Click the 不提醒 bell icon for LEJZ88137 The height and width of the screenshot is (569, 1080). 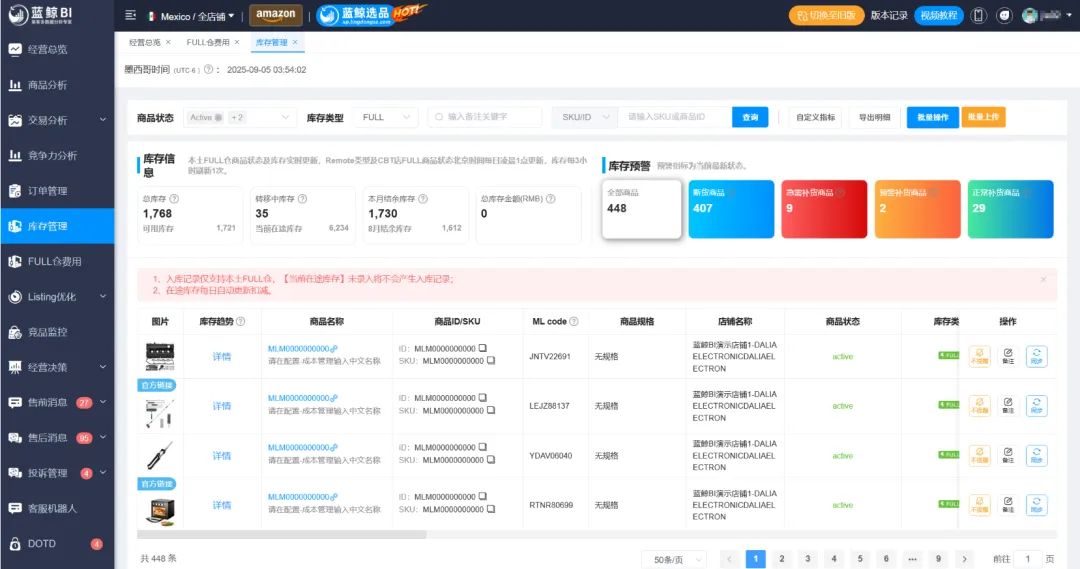pyautogui.click(x=979, y=406)
